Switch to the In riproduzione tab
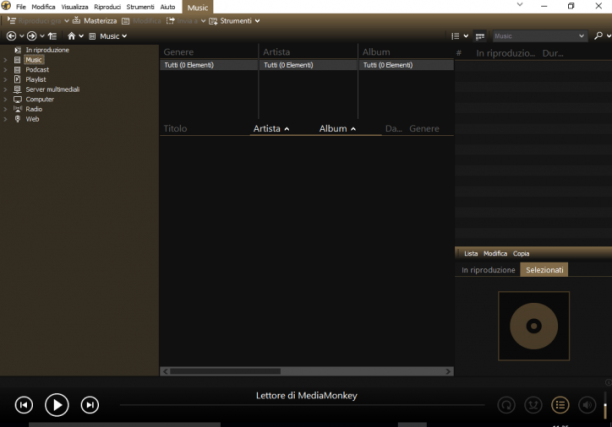This screenshot has width=612, height=427. (x=488, y=270)
